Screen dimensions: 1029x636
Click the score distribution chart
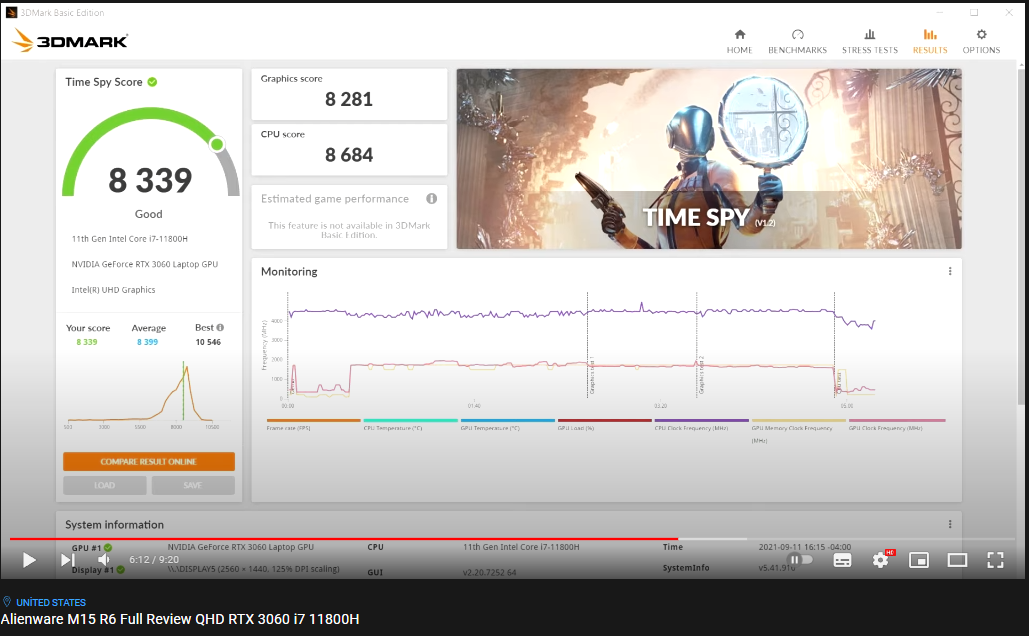[x=149, y=394]
